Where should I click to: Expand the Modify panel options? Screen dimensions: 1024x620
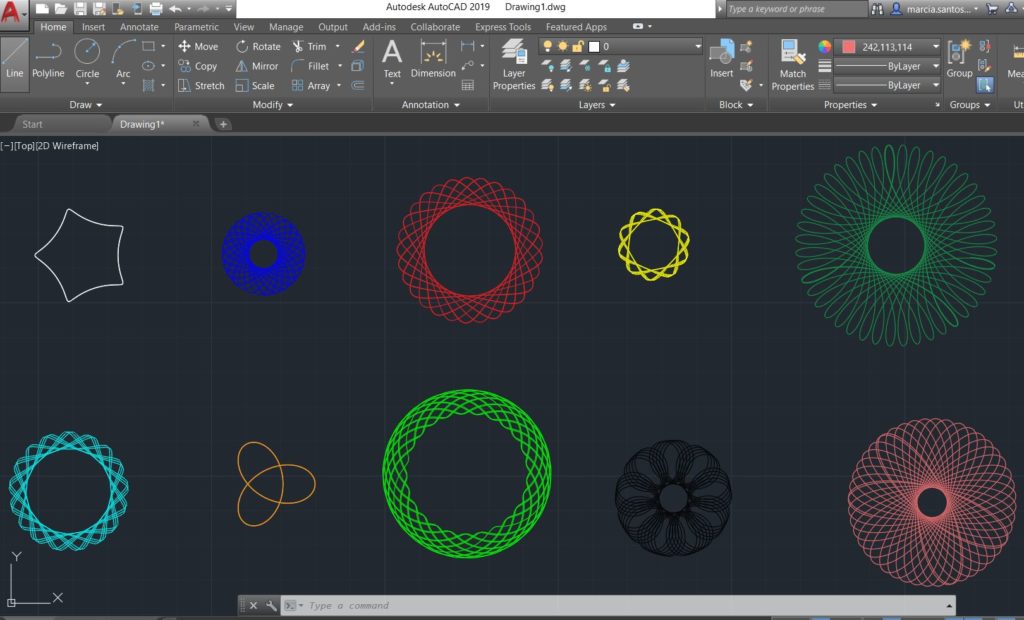[273, 105]
